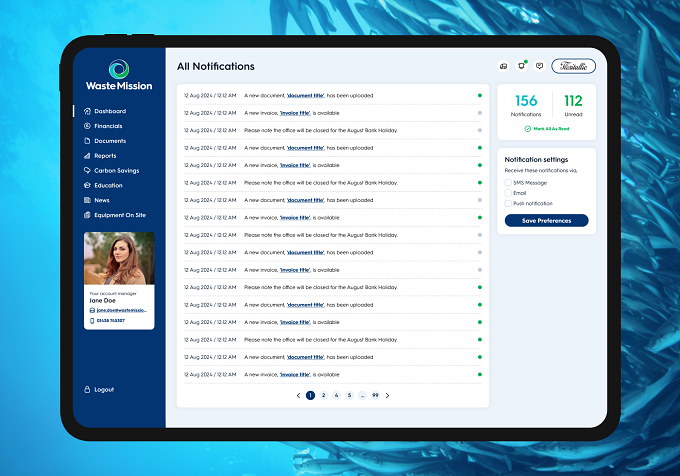Select Equipment On Site menu item
This screenshot has width=680, height=476.
(115, 215)
